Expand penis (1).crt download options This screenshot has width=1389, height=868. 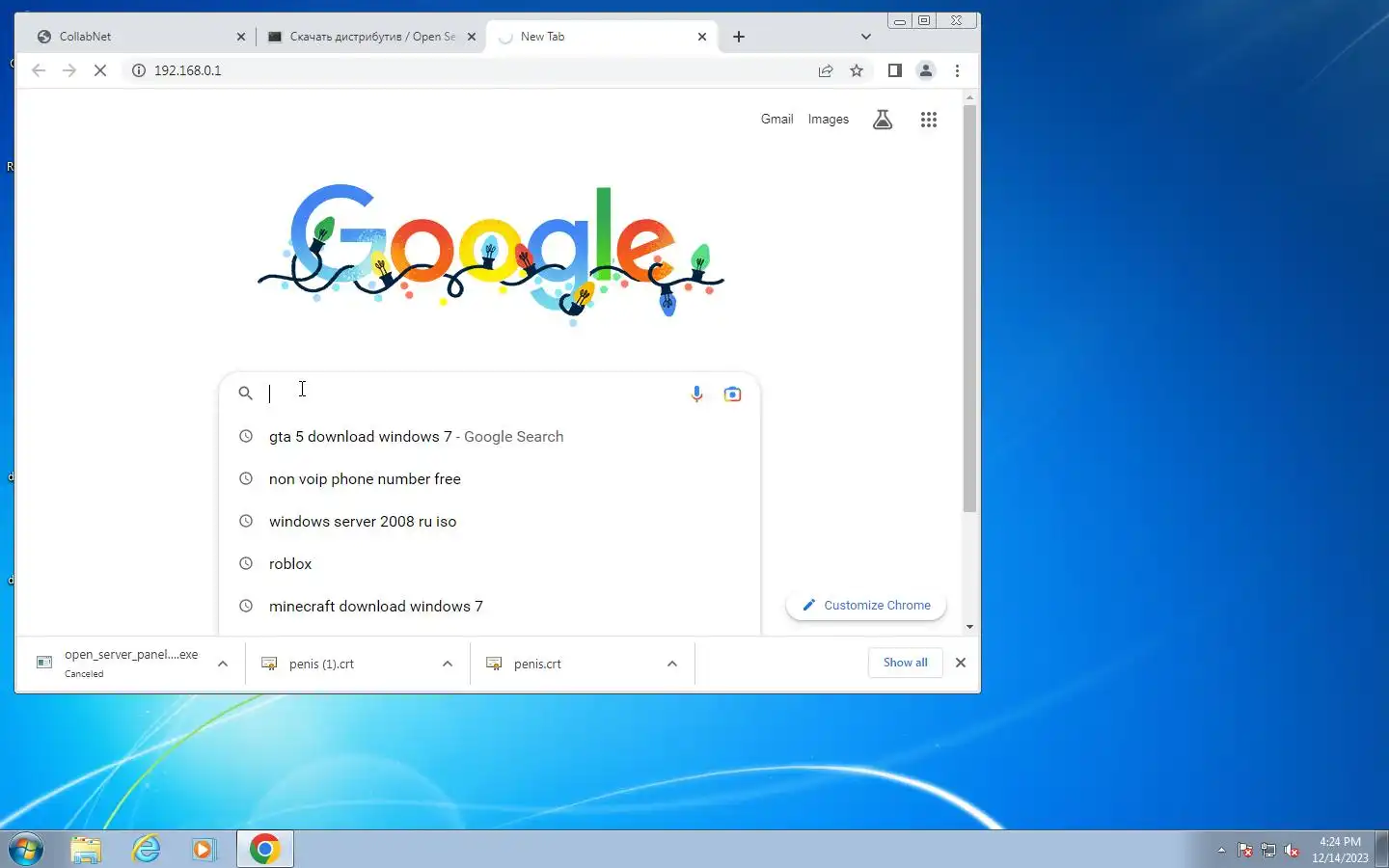coord(448,664)
